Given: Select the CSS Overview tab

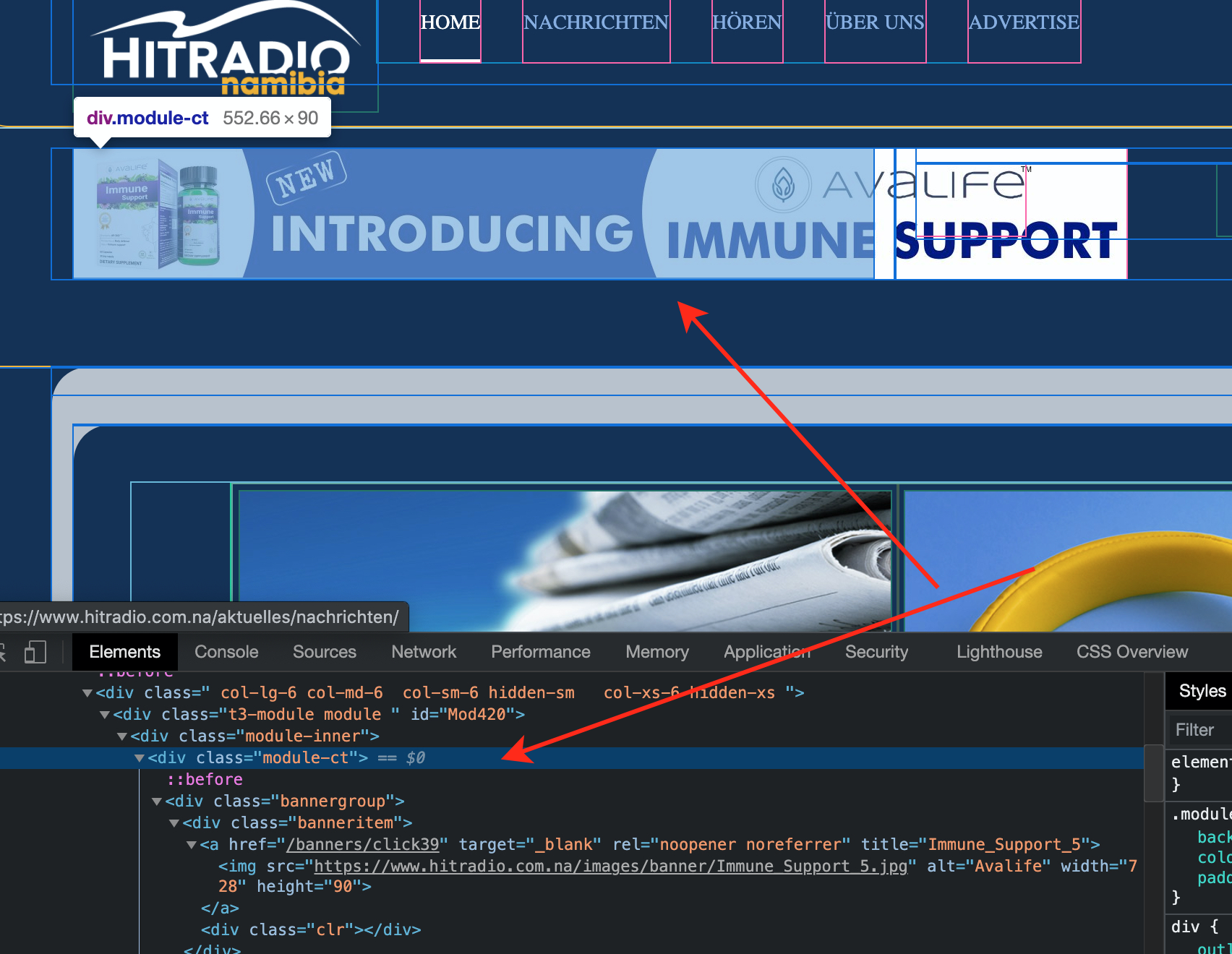Looking at the screenshot, I should click(x=1132, y=652).
